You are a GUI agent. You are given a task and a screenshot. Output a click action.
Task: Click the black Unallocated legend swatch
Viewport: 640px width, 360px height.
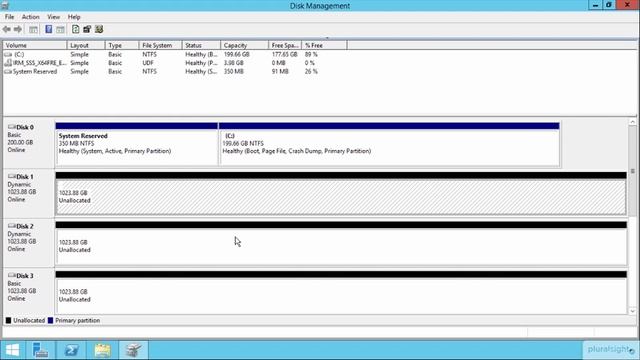(x=8, y=320)
